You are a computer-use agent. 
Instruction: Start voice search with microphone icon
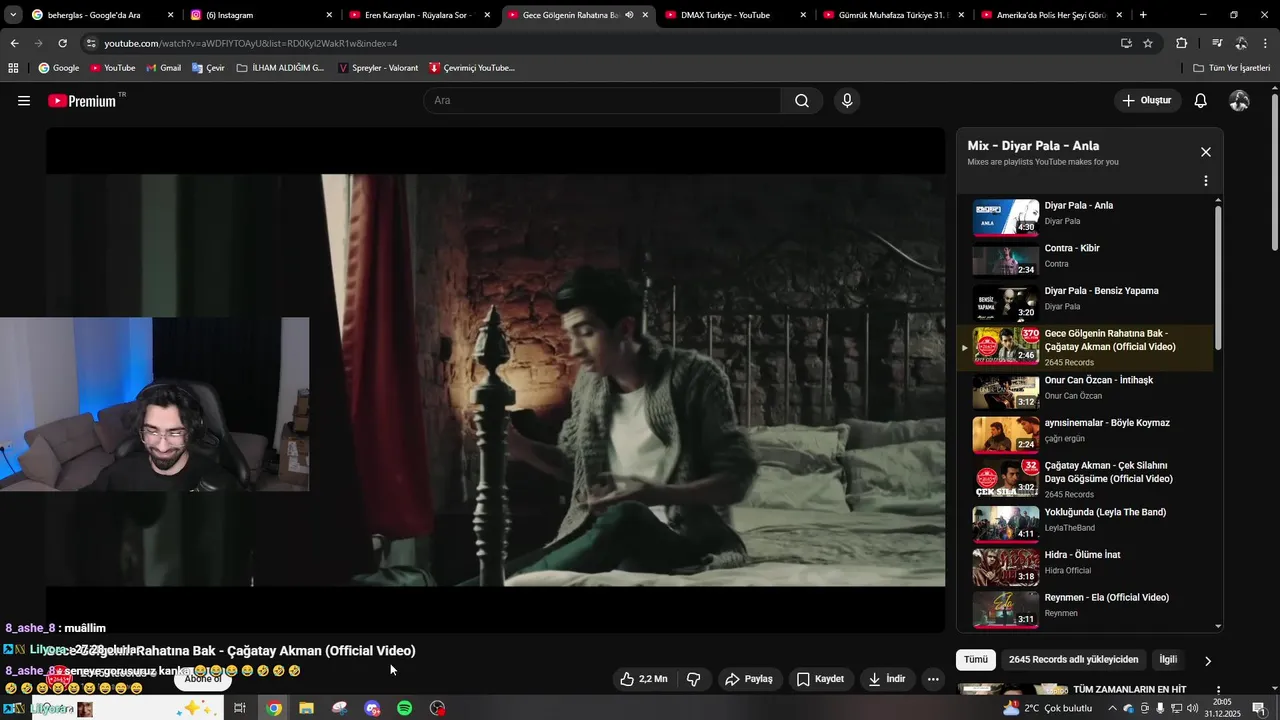point(847,101)
